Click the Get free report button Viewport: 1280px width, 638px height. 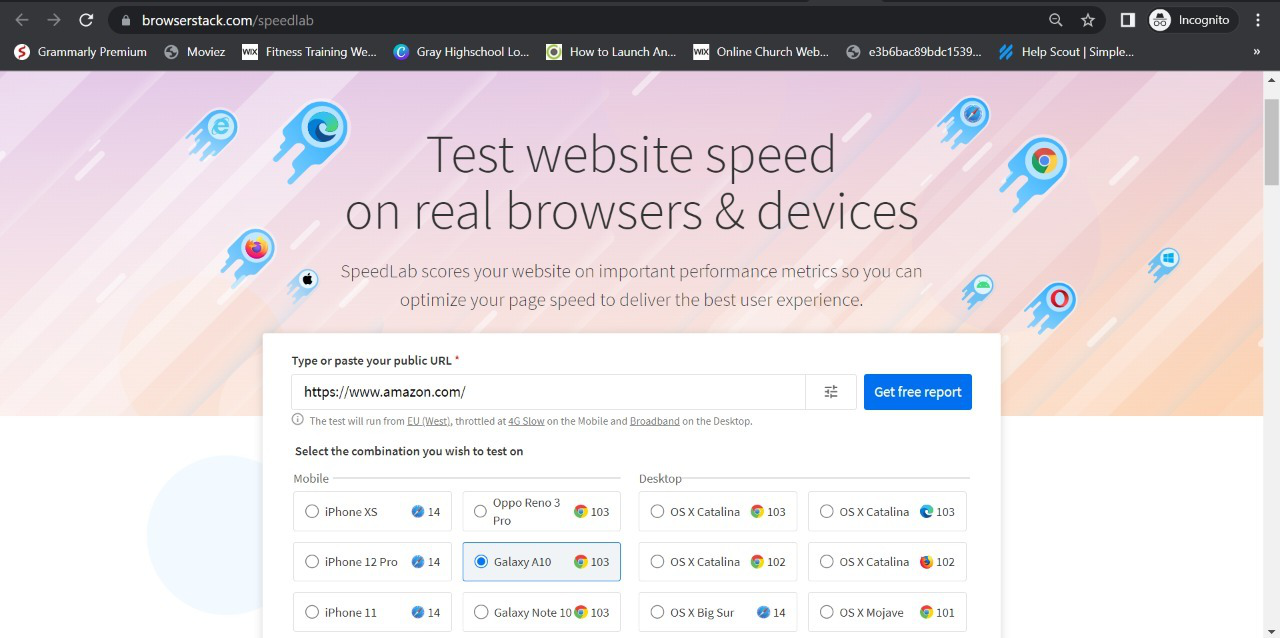(918, 392)
